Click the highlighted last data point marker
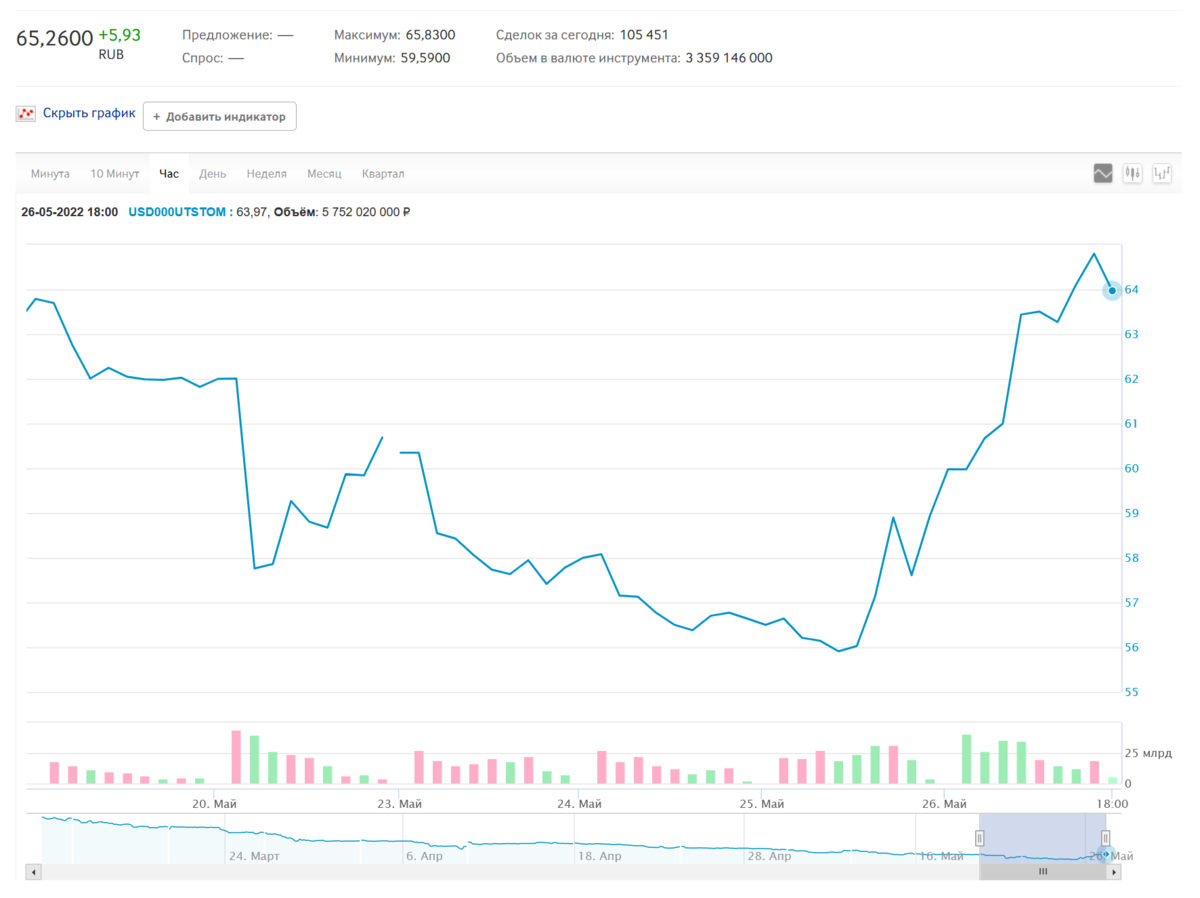The image size is (1200, 898). coord(1112,290)
